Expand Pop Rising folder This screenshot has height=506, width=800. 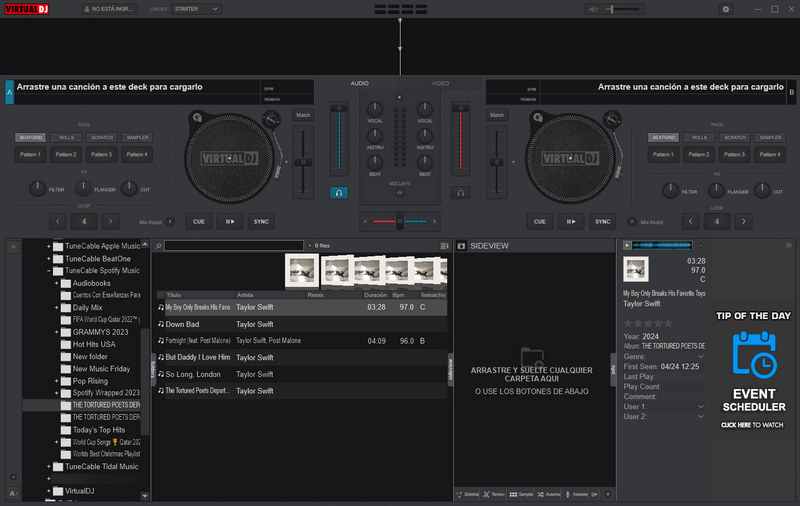click(57, 381)
